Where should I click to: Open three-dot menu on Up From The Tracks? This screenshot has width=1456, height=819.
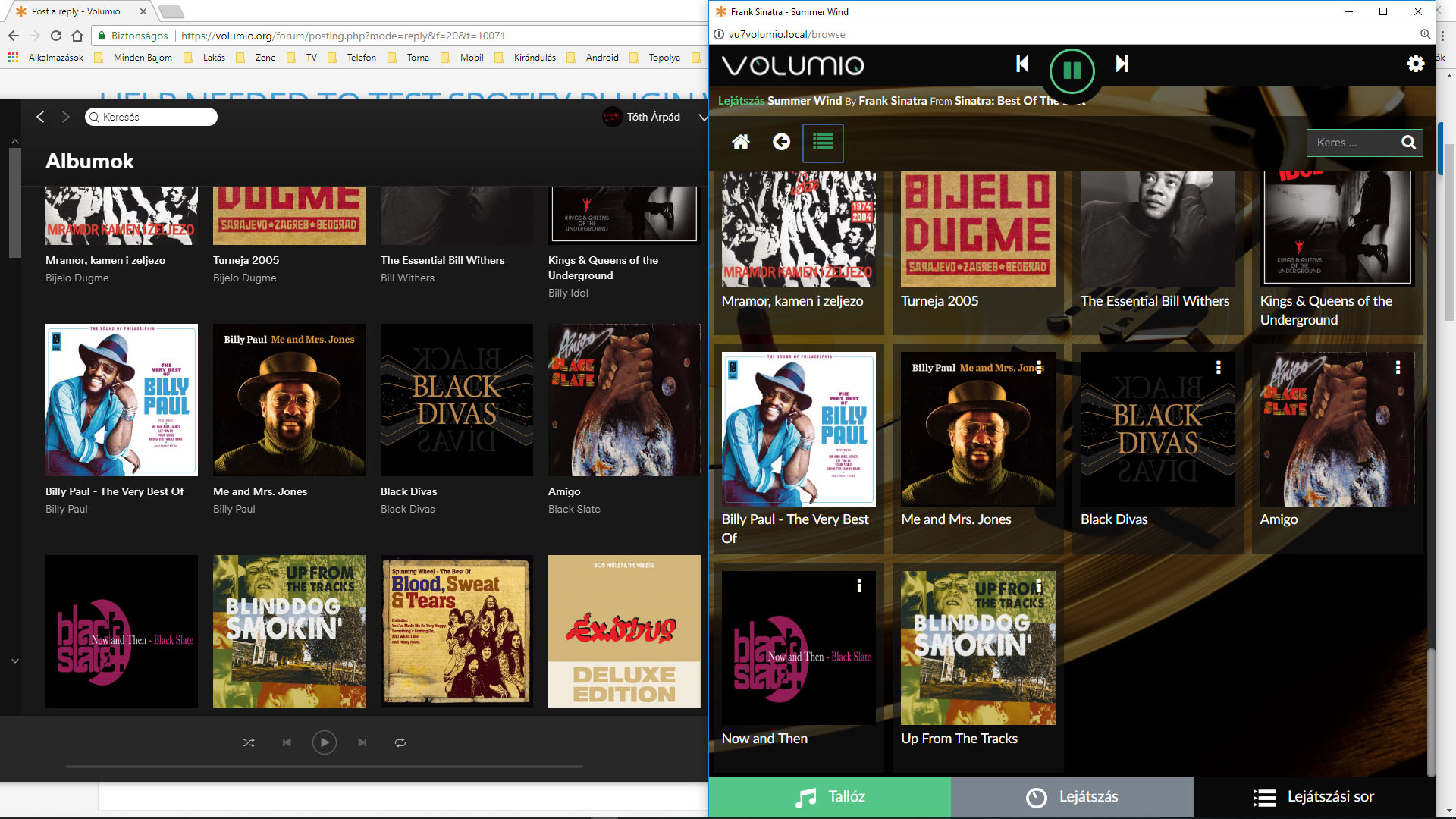(x=1039, y=586)
